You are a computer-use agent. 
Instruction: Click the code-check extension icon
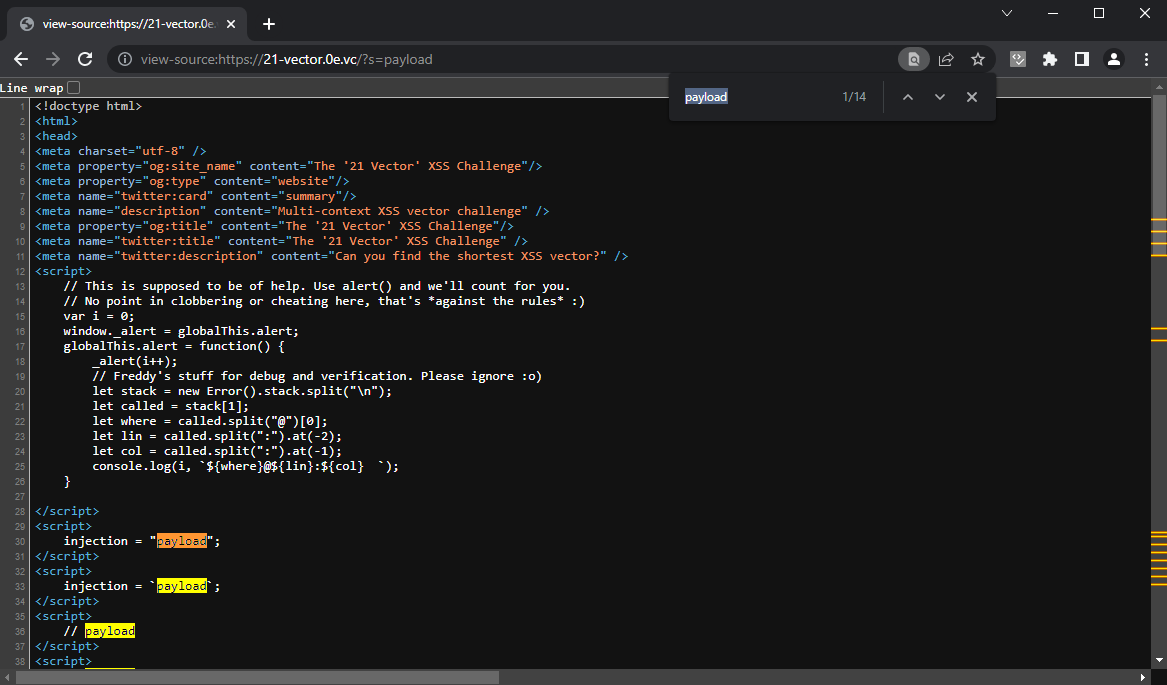[x=1018, y=59]
